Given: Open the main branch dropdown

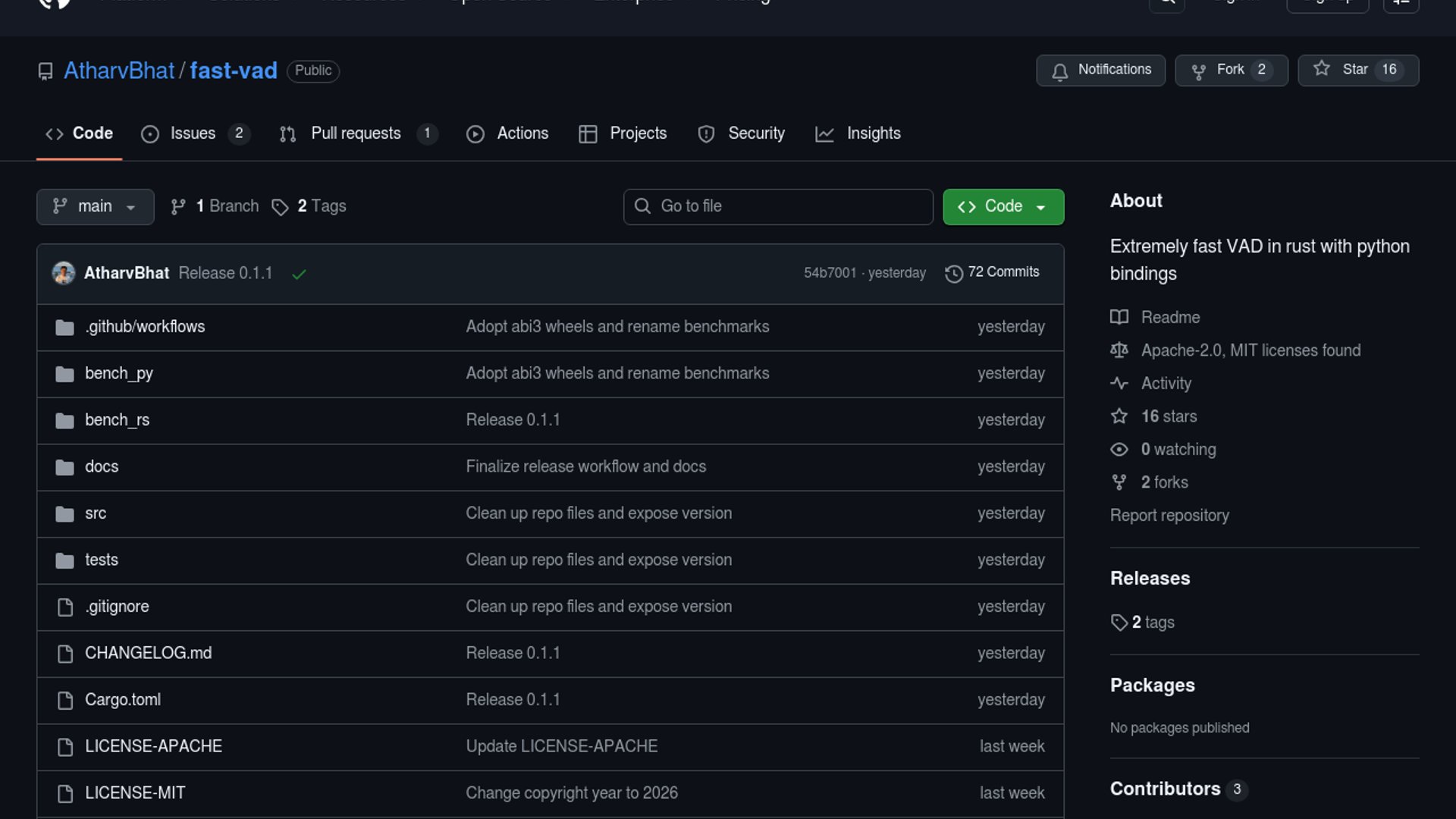Looking at the screenshot, I should 95,206.
